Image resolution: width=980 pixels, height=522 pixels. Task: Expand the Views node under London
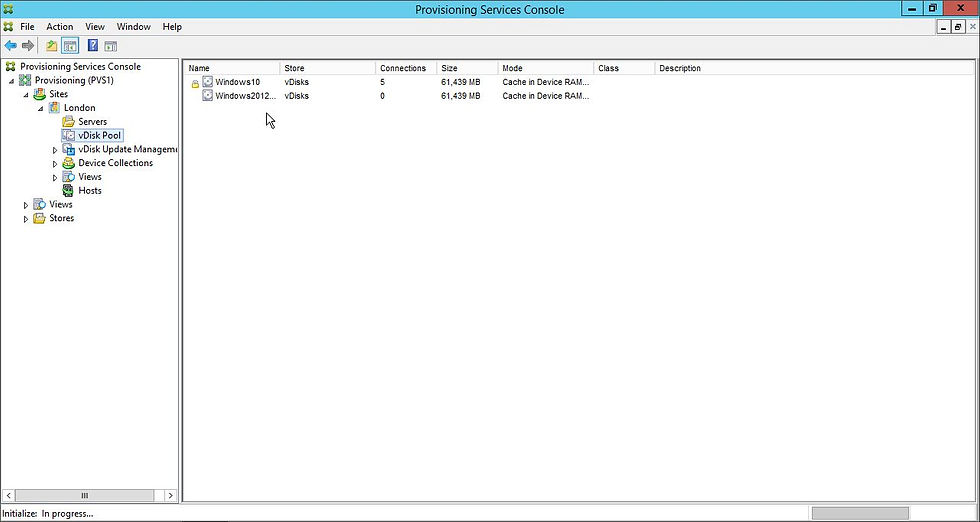click(55, 177)
